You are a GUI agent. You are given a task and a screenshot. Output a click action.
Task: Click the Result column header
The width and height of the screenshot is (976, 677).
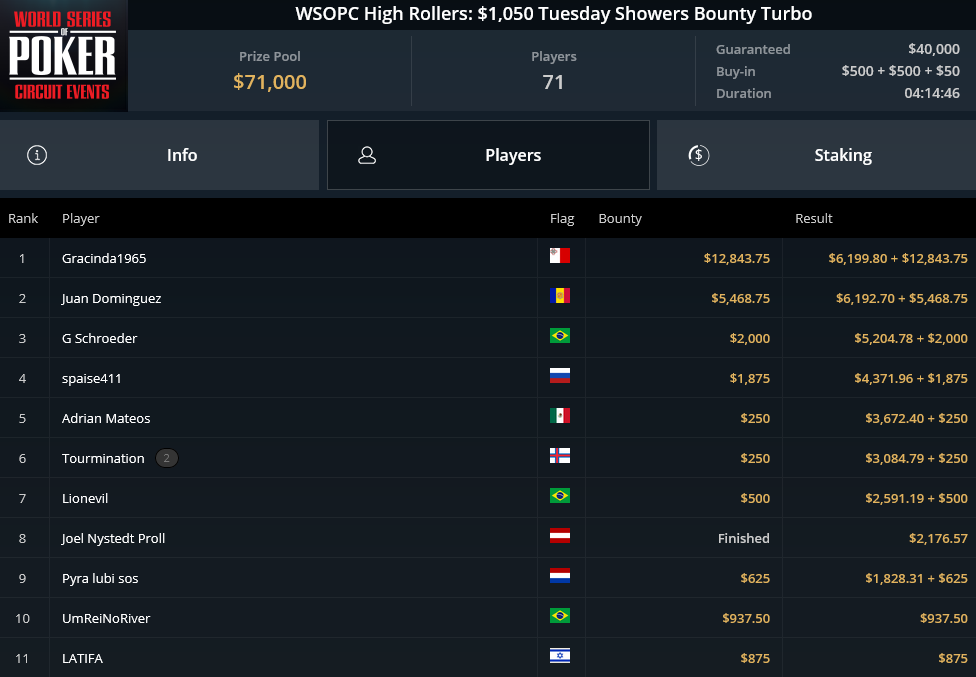tap(813, 218)
